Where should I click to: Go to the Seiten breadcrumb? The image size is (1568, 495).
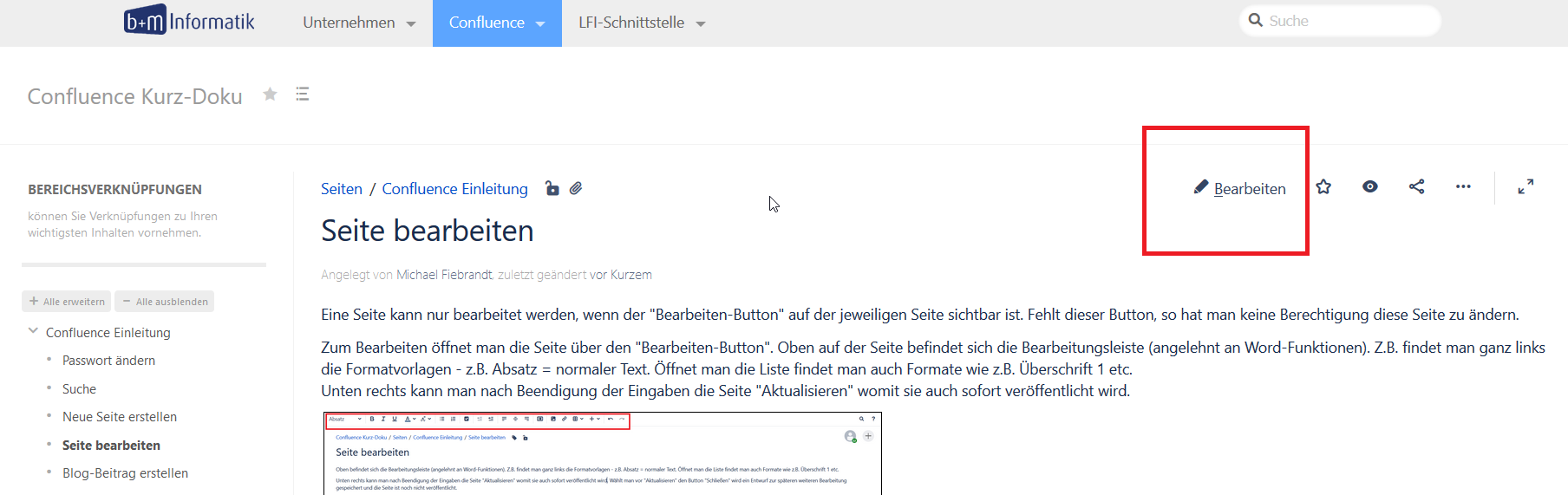point(342,189)
